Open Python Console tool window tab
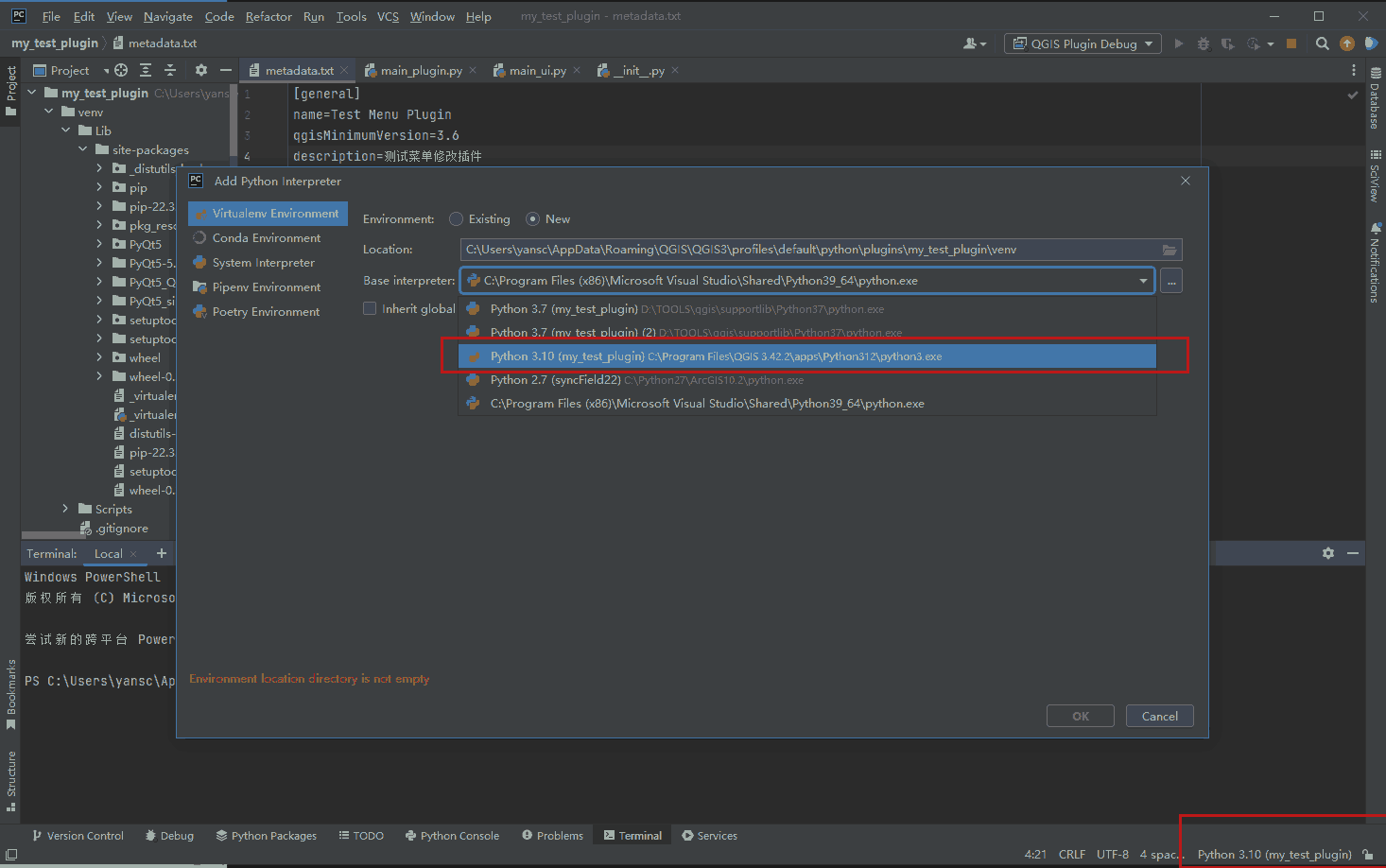This screenshot has width=1386, height=868. point(452,836)
